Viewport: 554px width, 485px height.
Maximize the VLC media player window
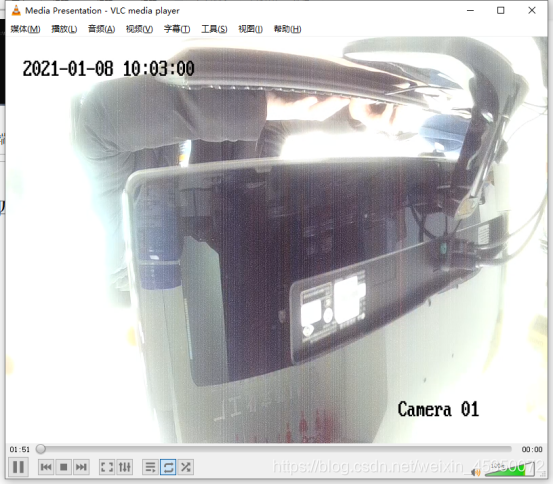point(501,11)
